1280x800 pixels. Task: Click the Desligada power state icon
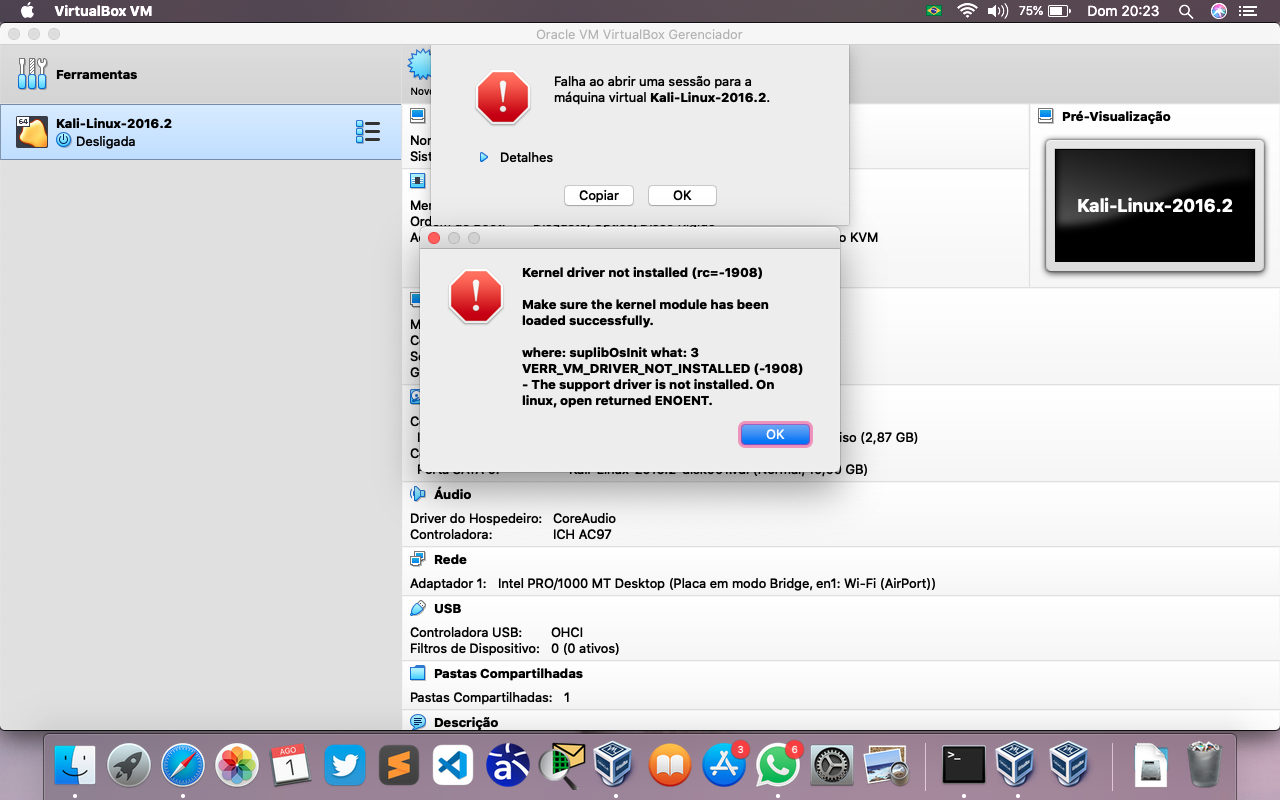click(64, 141)
